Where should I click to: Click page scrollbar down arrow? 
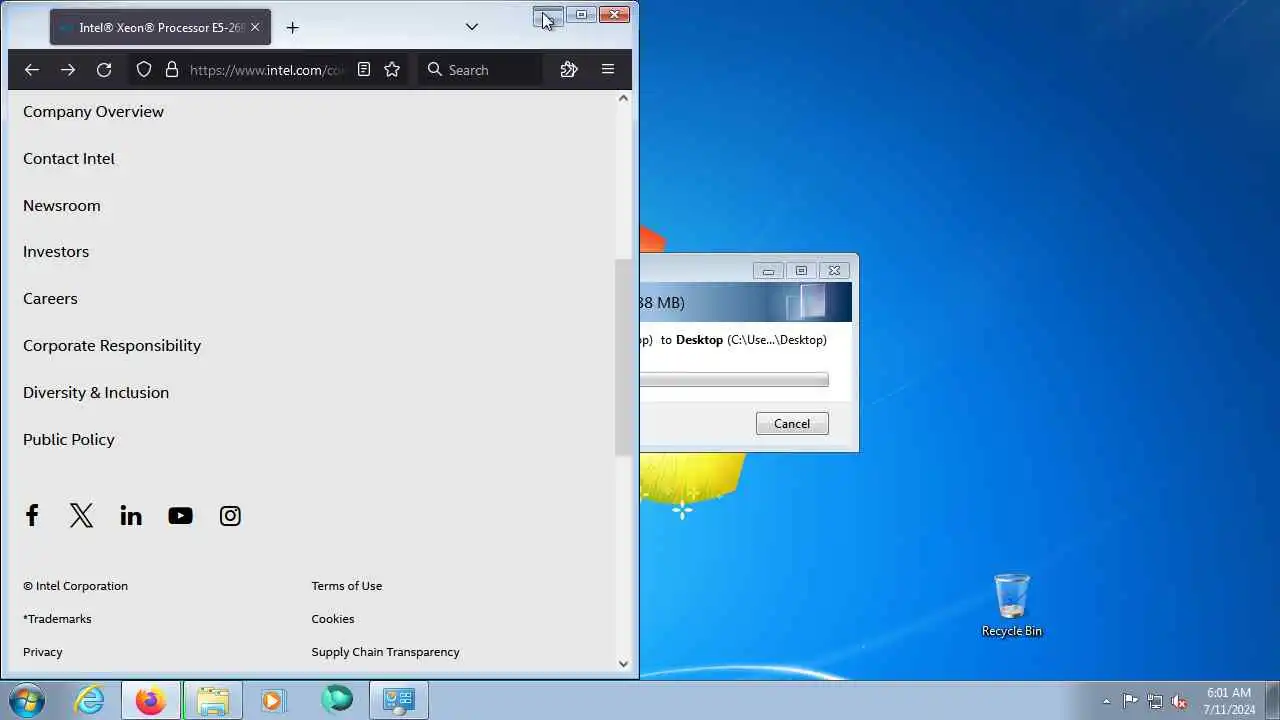pyautogui.click(x=624, y=663)
